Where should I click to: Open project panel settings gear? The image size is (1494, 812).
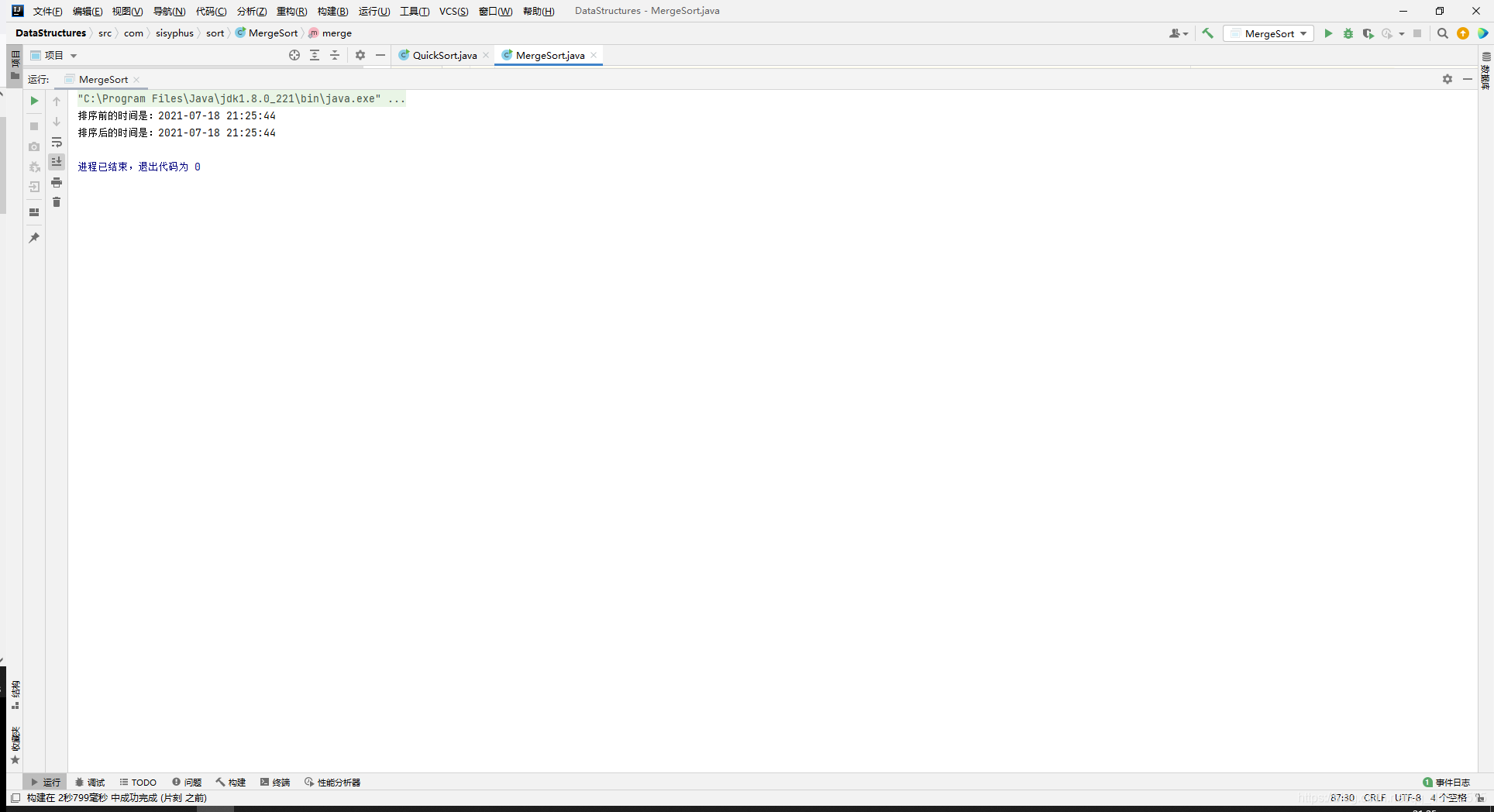point(360,55)
